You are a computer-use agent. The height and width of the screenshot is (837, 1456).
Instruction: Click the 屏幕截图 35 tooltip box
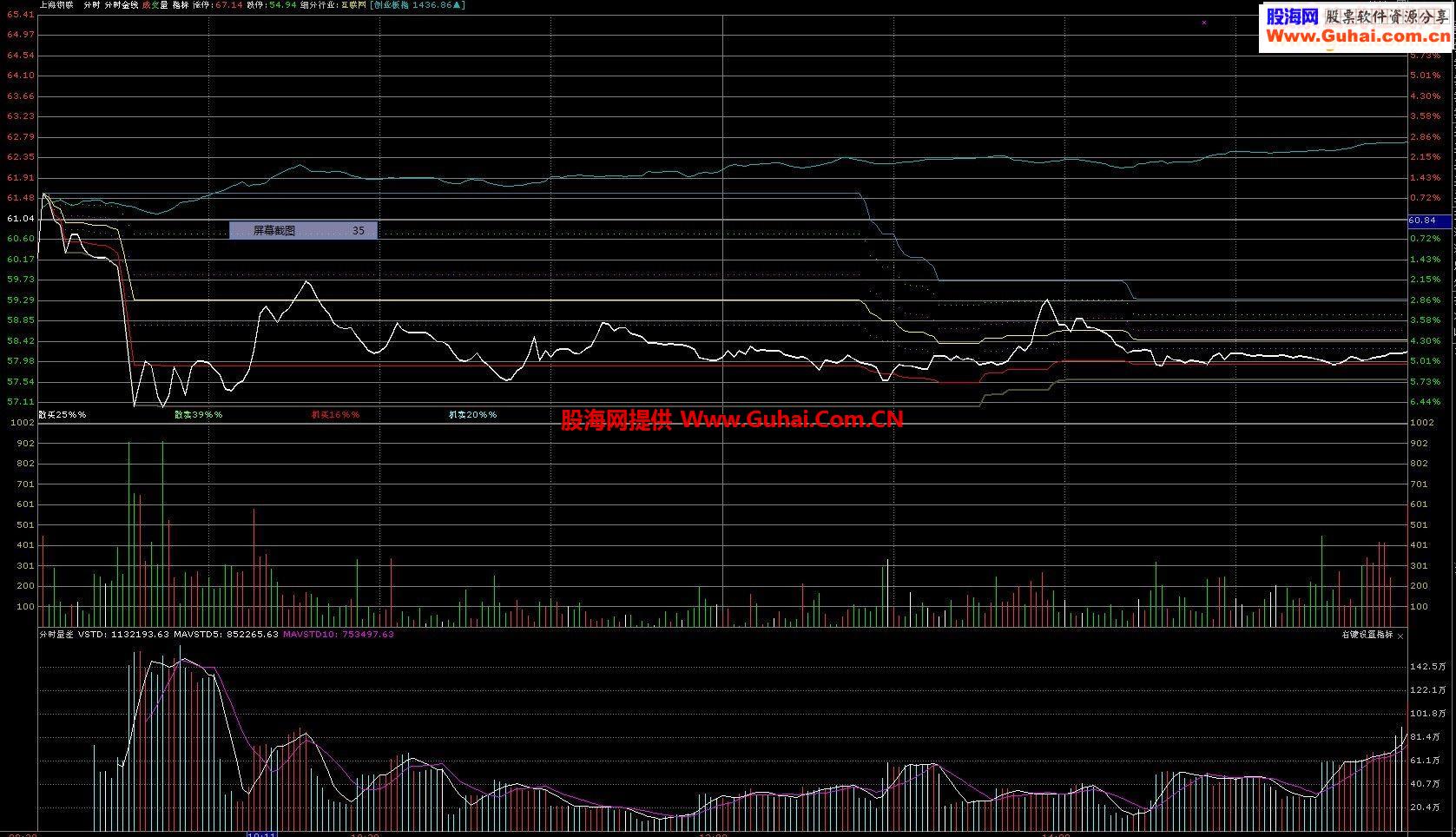[303, 230]
